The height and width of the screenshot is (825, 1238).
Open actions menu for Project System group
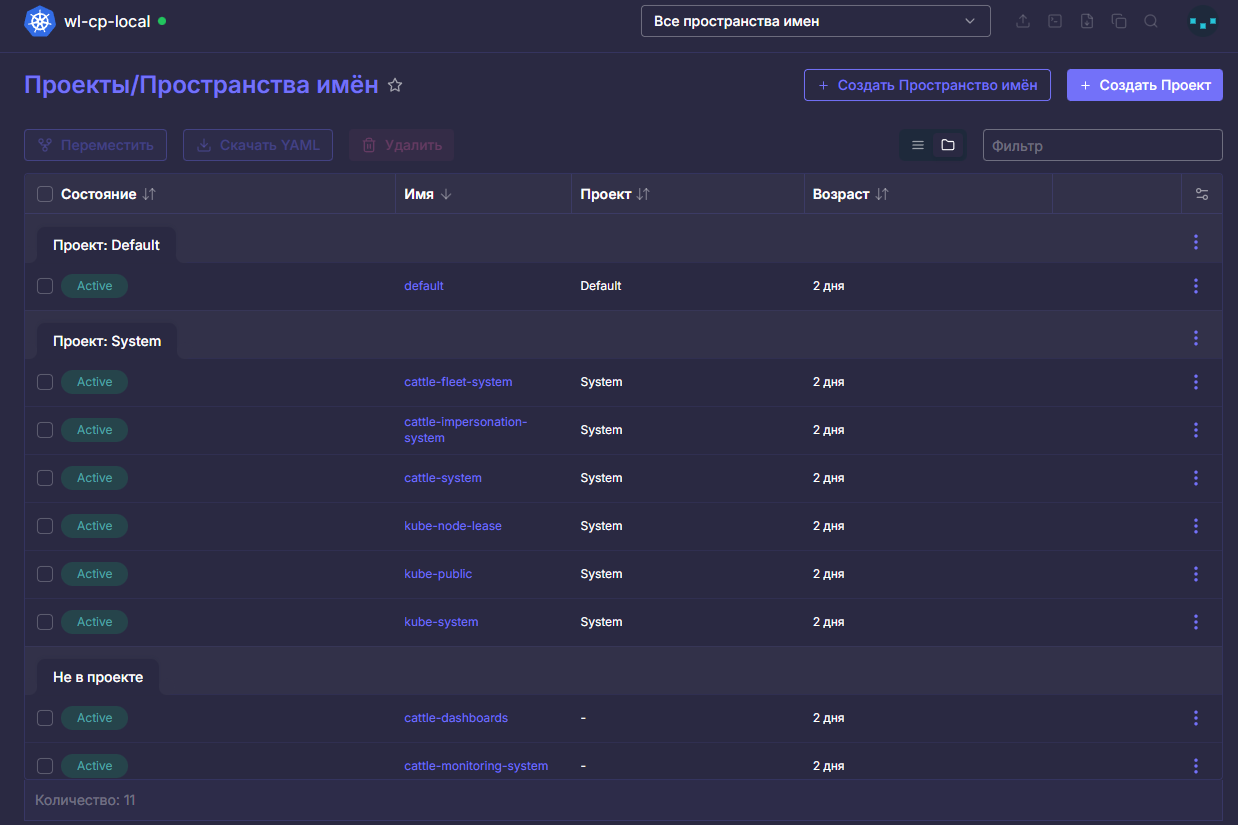click(x=1196, y=338)
